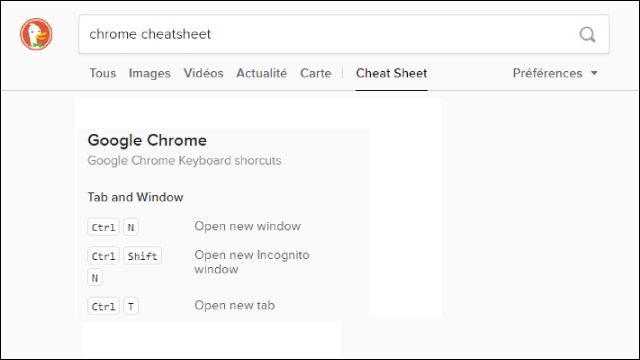This screenshot has width=640, height=360.
Task: Switch to the Actualité tab
Action: (262, 73)
